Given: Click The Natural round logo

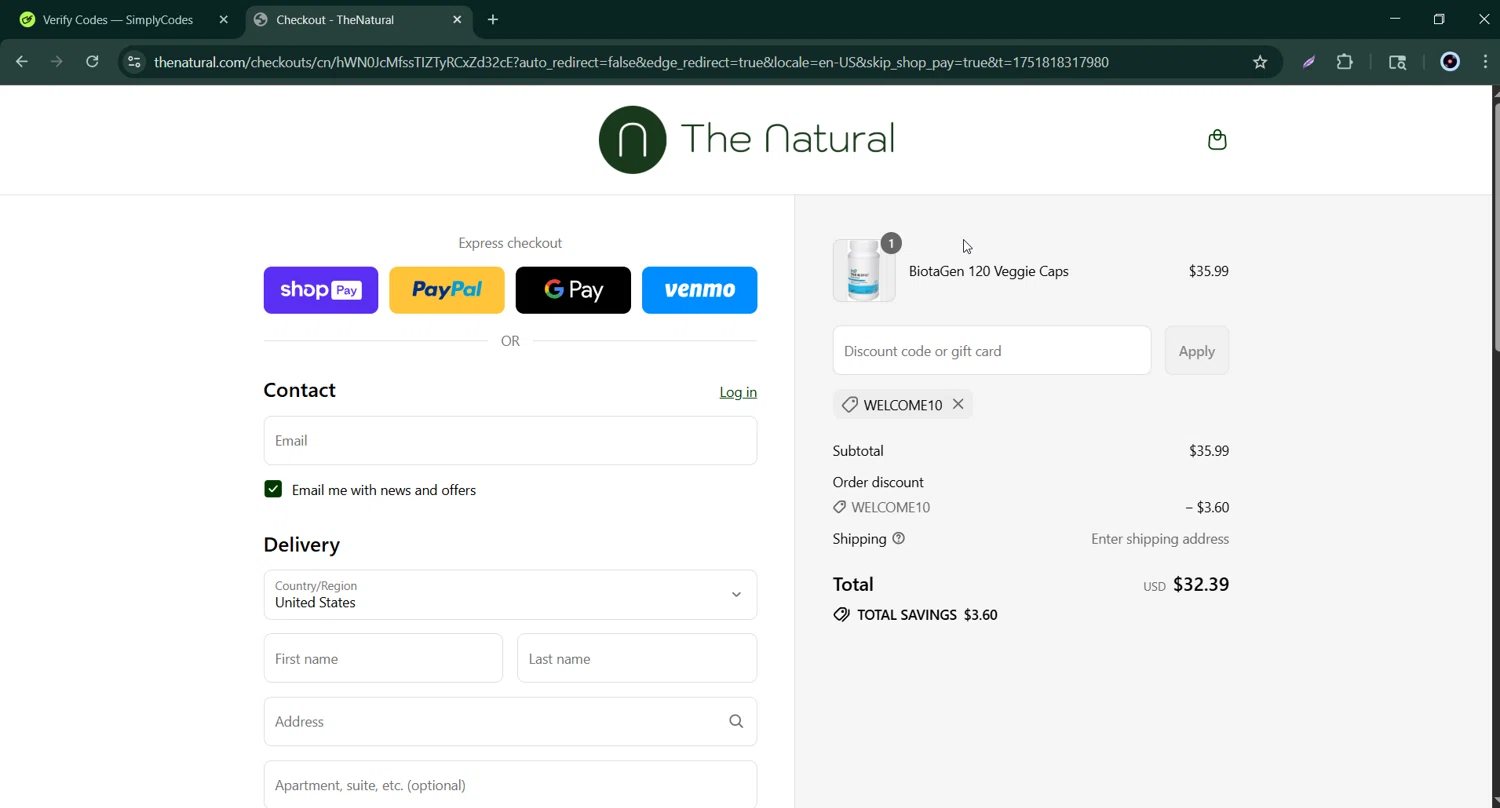Looking at the screenshot, I should (632, 140).
